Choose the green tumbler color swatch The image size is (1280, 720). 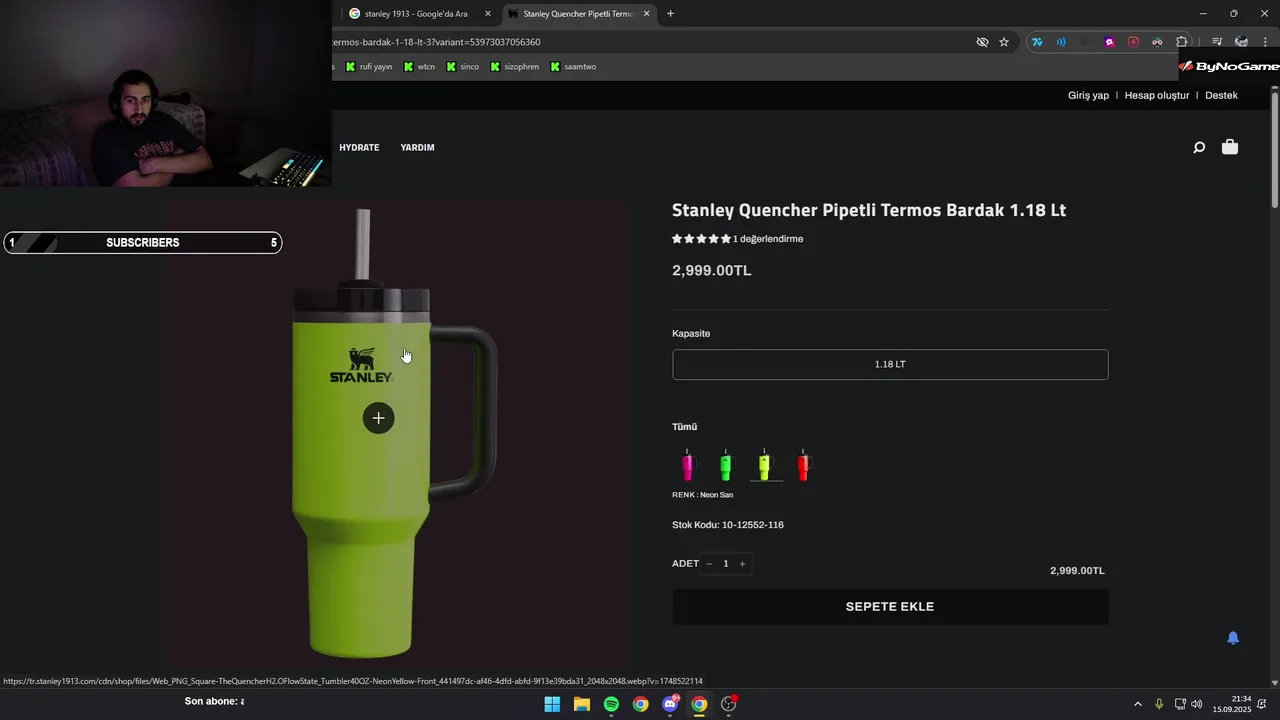(x=726, y=465)
